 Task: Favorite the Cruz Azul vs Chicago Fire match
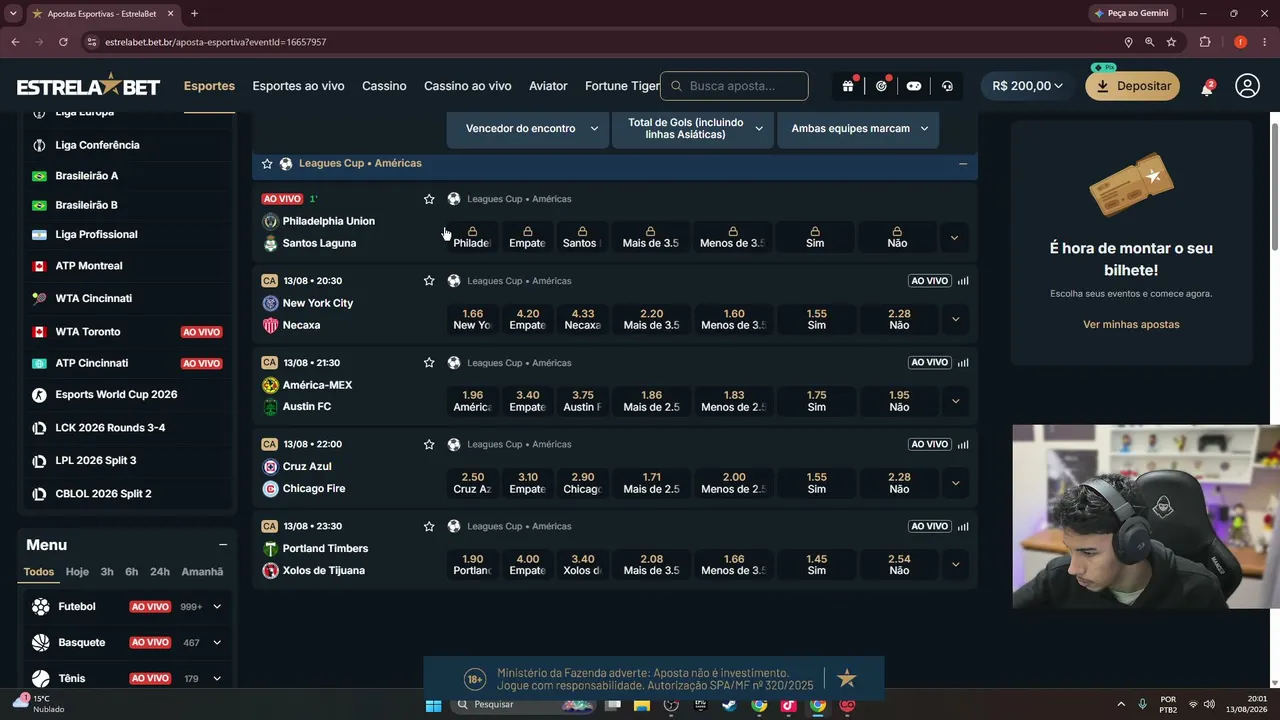tap(429, 444)
